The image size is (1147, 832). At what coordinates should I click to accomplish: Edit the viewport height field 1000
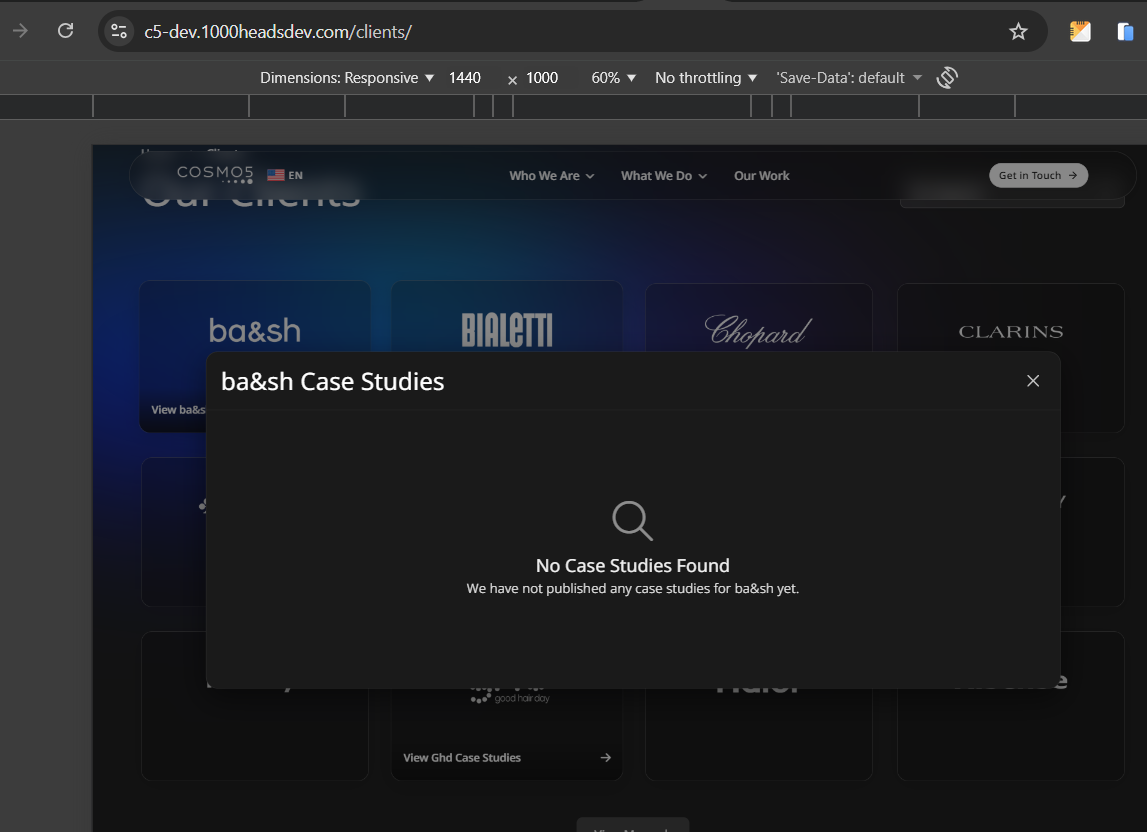point(542,78)
